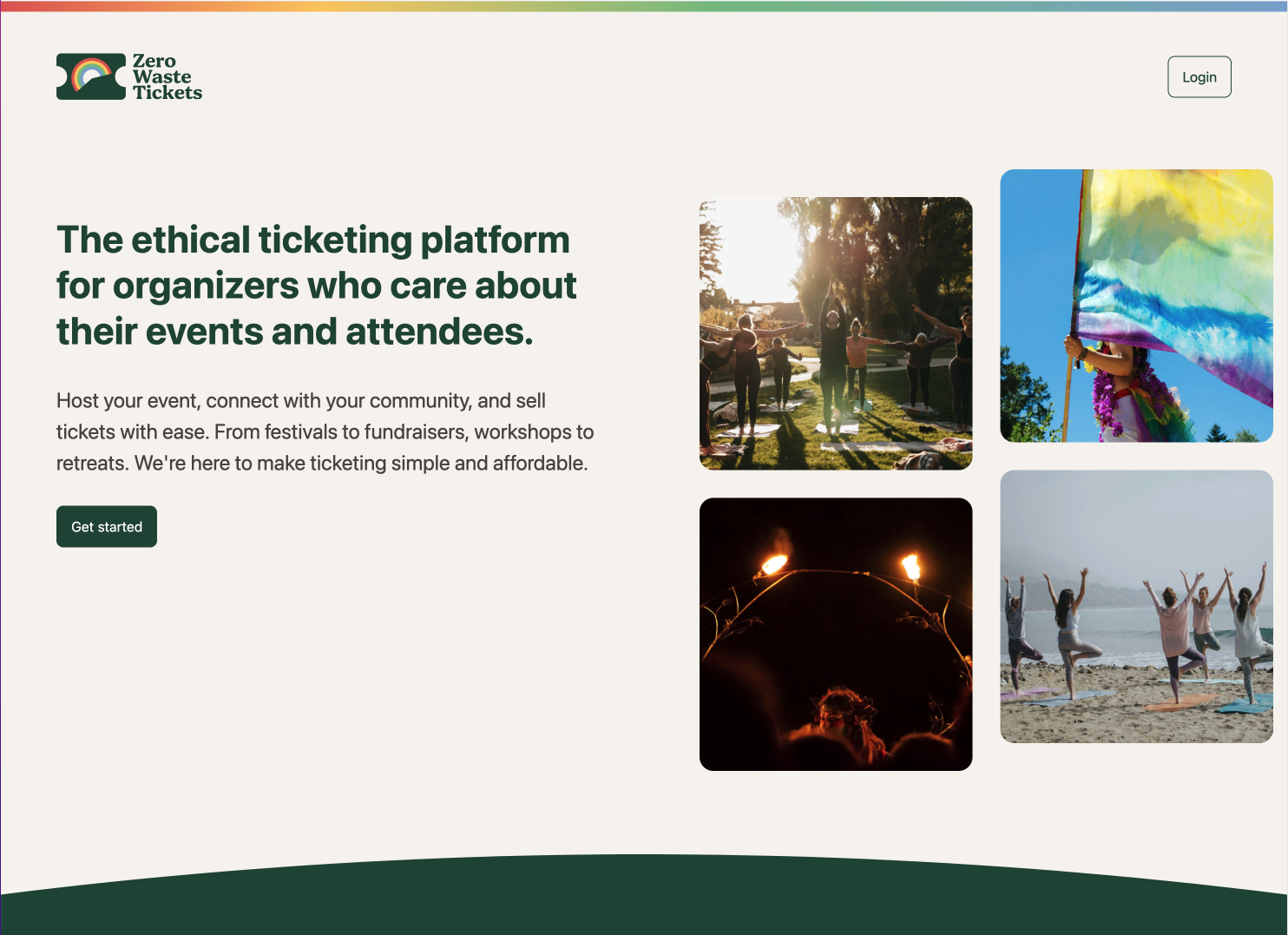
Task: Click the rainbow ticket logo icon
Action: tap(91, 76)
